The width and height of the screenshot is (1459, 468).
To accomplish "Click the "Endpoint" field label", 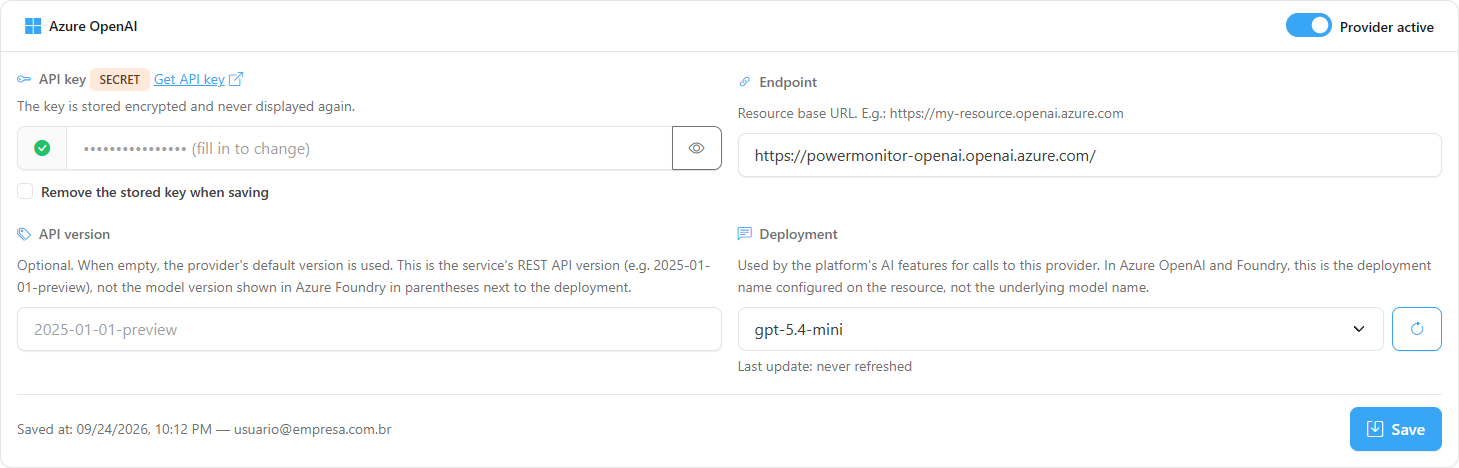I will 788,82.
